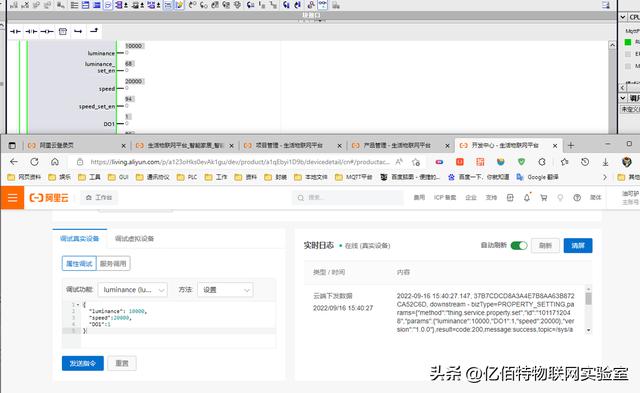Click the 云端下发数据 log entry
The height and width of the screenshot is (393, 640).
pyautogui.click(x=333, y=296)
